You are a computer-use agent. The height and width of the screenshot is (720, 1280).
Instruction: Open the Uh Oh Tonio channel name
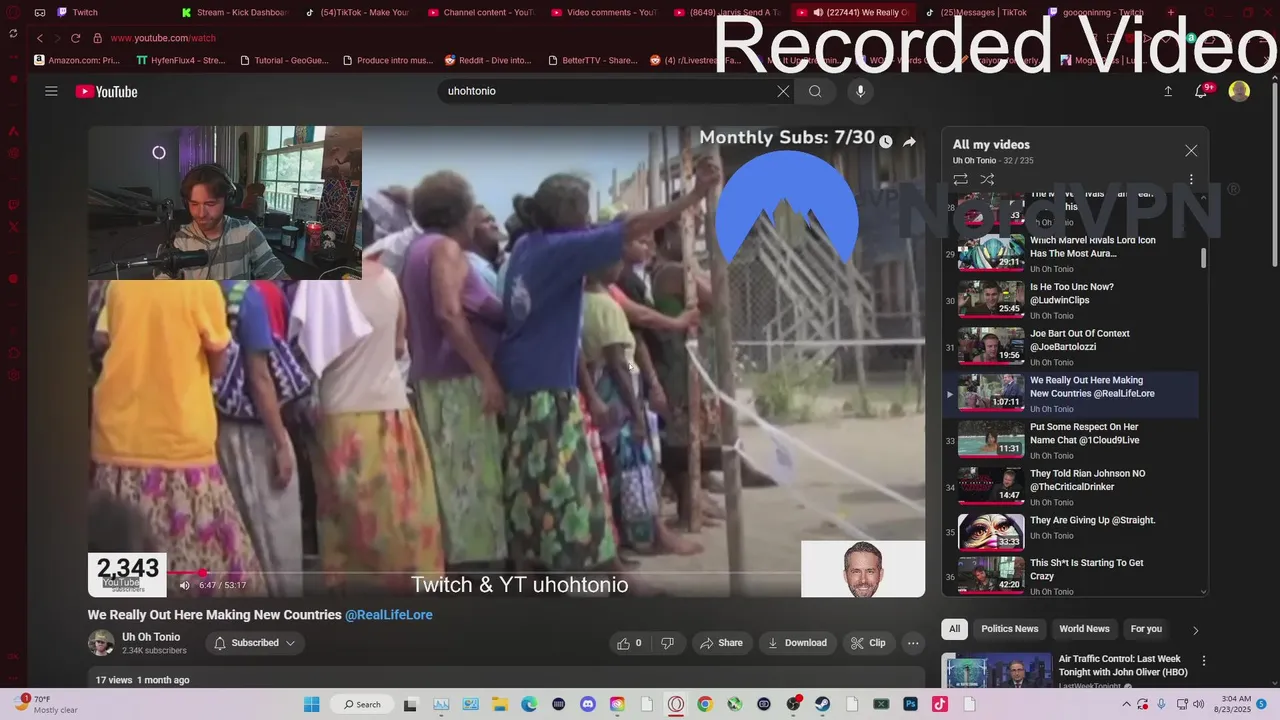[x=151, y=637]
